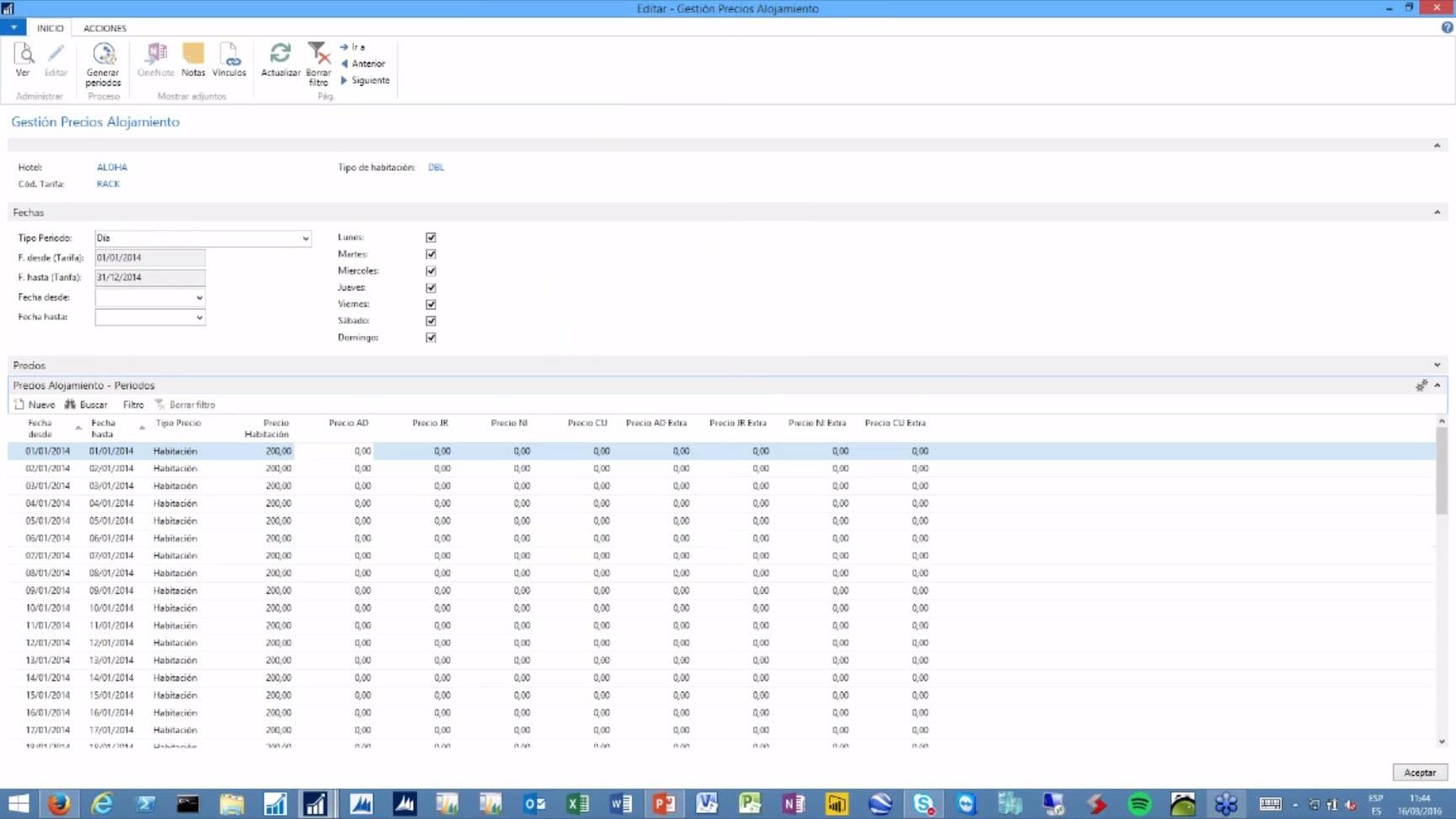Screen dimensions: 1456x819
Task: Go to Siguiente record
Action: point(365,80)
